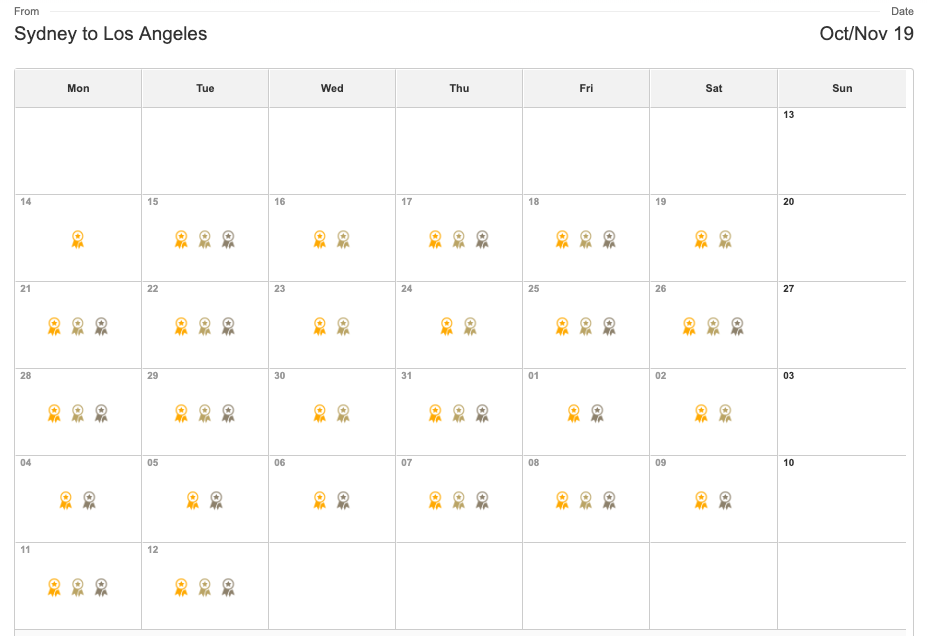Select the Sunday 27 date cell
This screenshot has width=927, height=636.
(x=842, y=325)
